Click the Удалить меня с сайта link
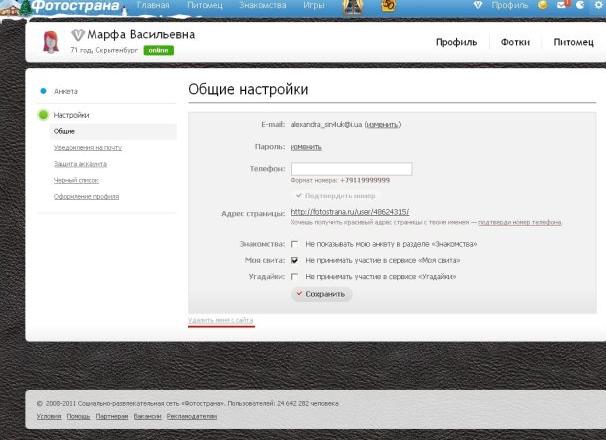The height and width of the screenshot is (440, 606). coord(221,320)
